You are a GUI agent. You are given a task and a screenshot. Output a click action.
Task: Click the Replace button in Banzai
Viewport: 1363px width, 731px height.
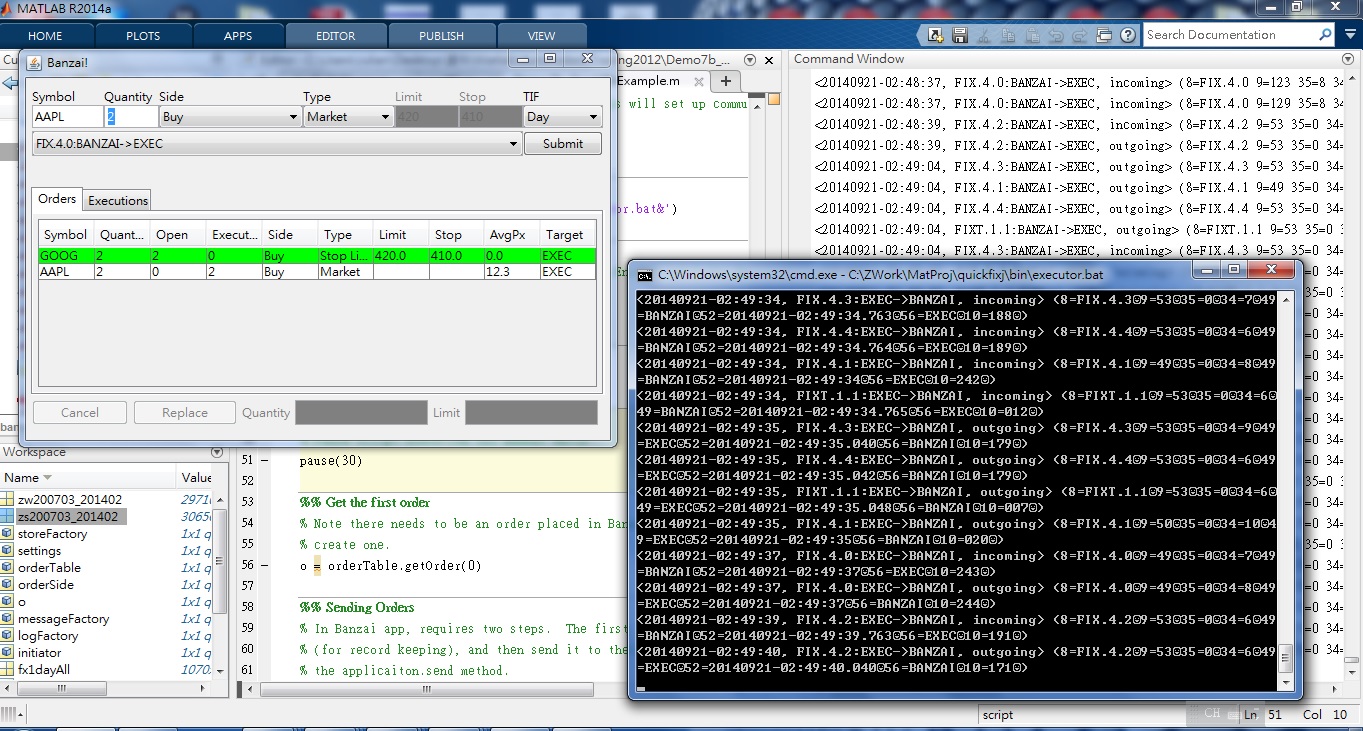click(185, 412)
